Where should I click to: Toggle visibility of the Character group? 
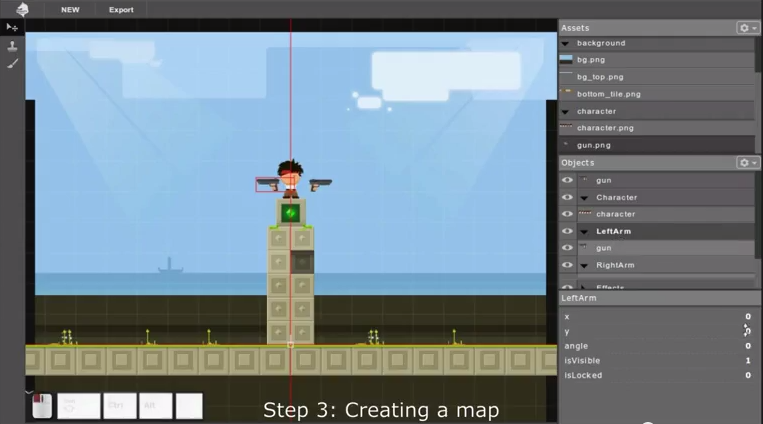567,197
